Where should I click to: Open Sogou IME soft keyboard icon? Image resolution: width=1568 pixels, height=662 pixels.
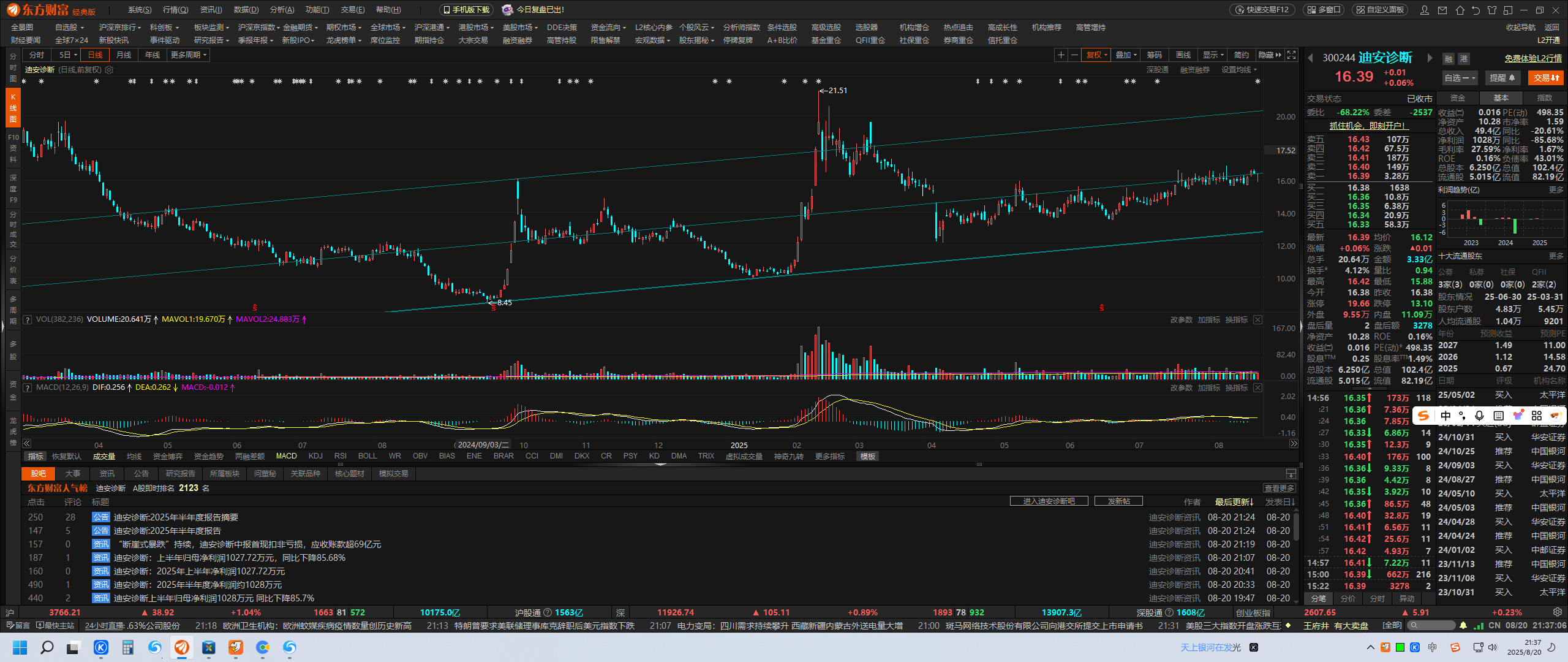(1498, 416)
